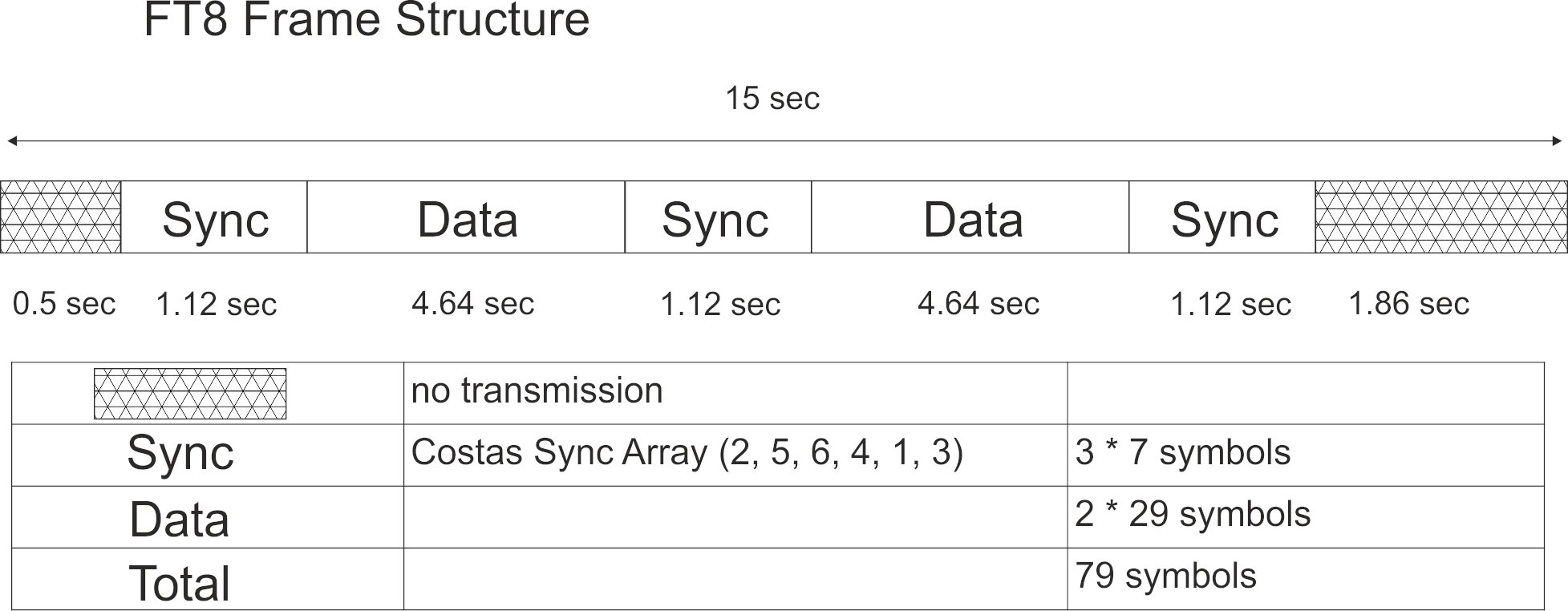Screen dimensions: 1568x611
Task: Click the 'no transmission' table cell
Action: (537, 391)
